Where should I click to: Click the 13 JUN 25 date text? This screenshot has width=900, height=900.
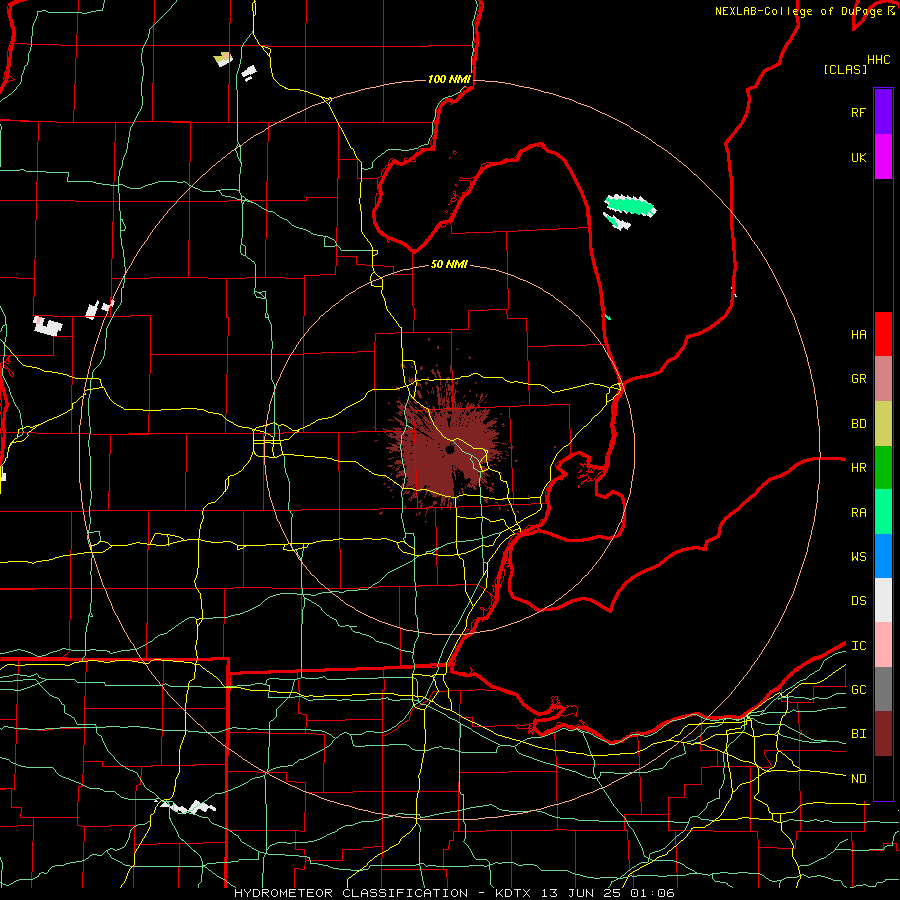581,893
